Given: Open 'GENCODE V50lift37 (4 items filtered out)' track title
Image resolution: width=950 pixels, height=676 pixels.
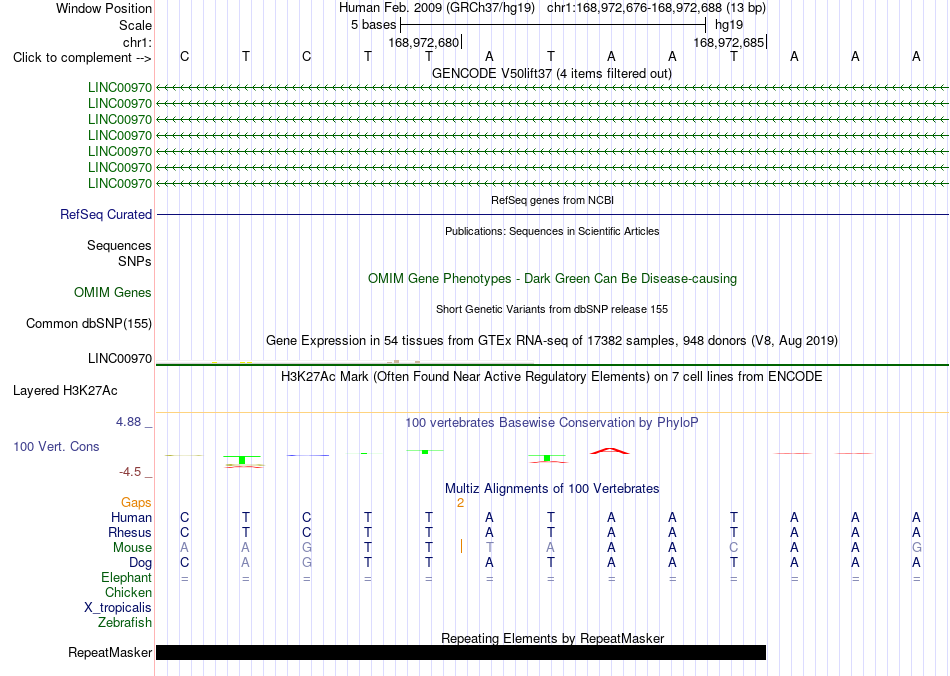Looking at the screenshot, I should (x=552, y=73).
